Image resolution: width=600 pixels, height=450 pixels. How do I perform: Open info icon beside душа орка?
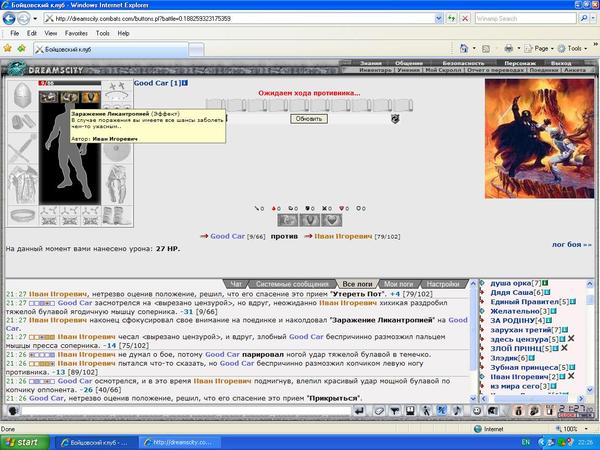coord(545,283)
